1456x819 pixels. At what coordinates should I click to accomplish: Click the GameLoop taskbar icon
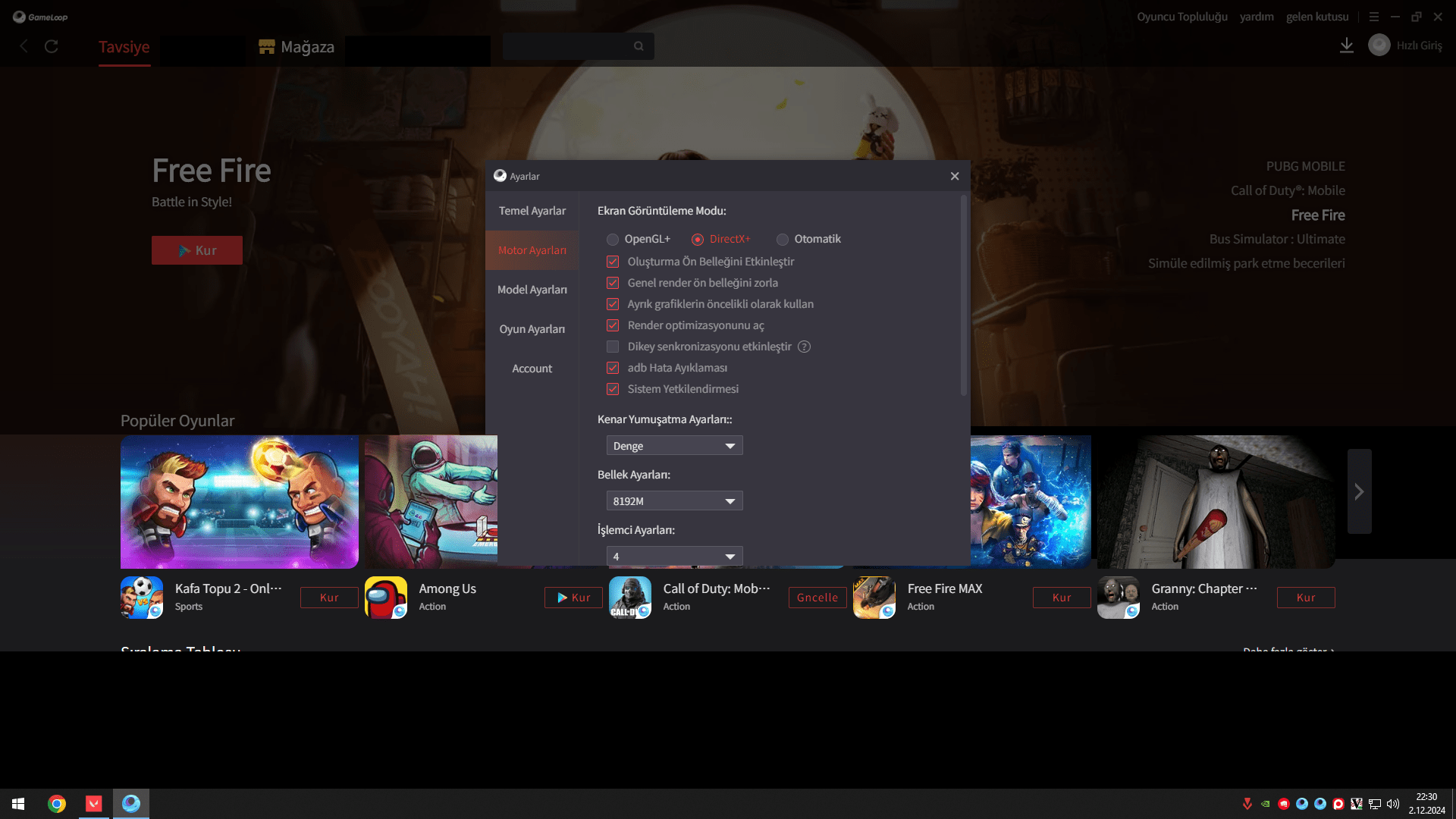[x=131, y=804]
